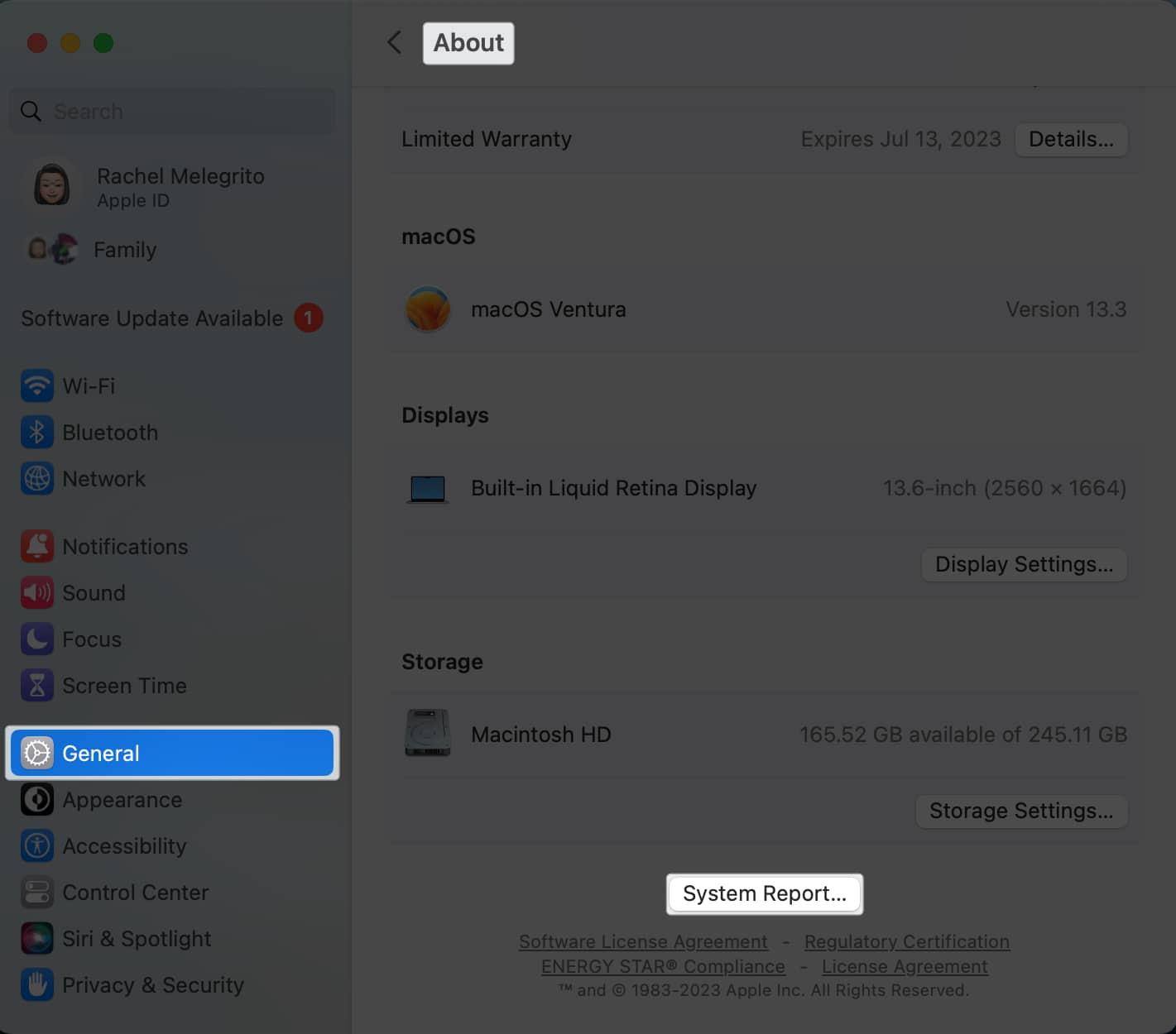
Task: Open Software License Agreement link
Action: (x=643, y=941)
